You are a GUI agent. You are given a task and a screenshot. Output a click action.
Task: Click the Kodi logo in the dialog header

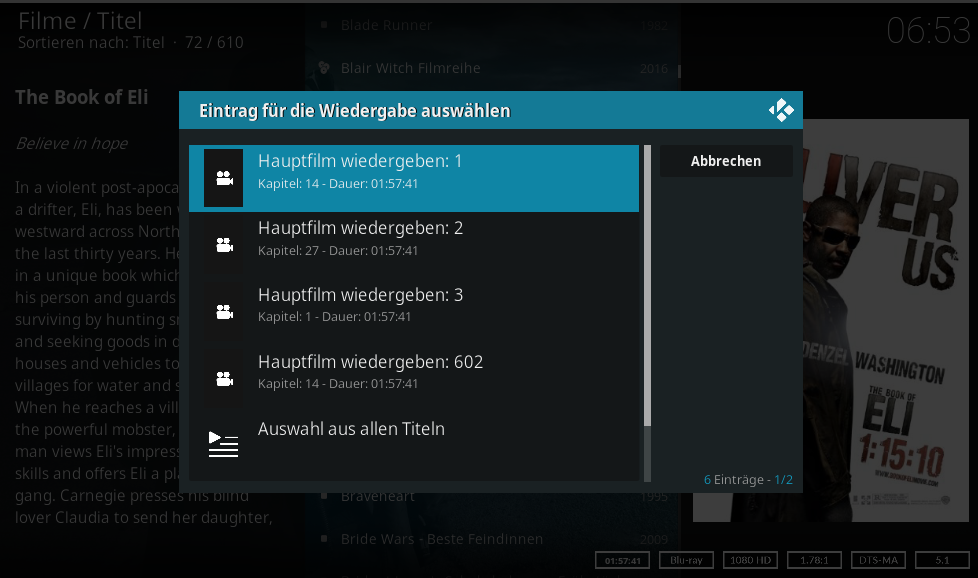(781, 110)
